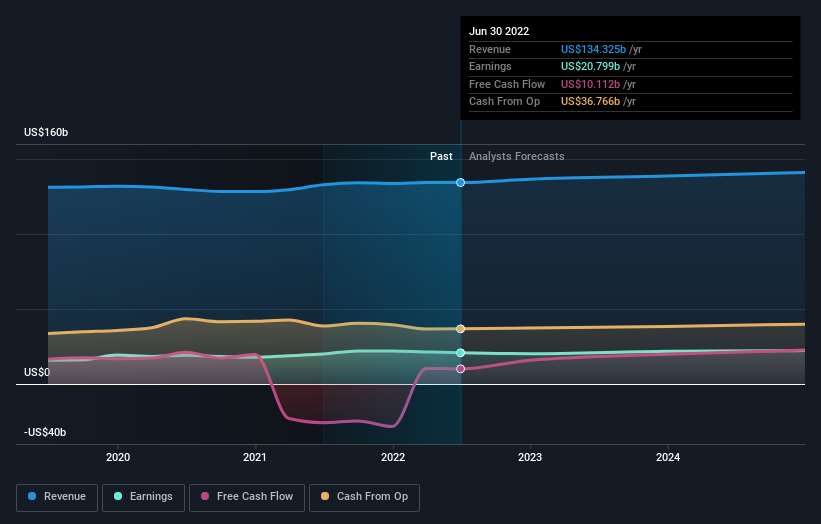Viewport: 821px width, 524px height.
Task: Click the blue Revenue data point marker
Action: [x=460, y=183]
